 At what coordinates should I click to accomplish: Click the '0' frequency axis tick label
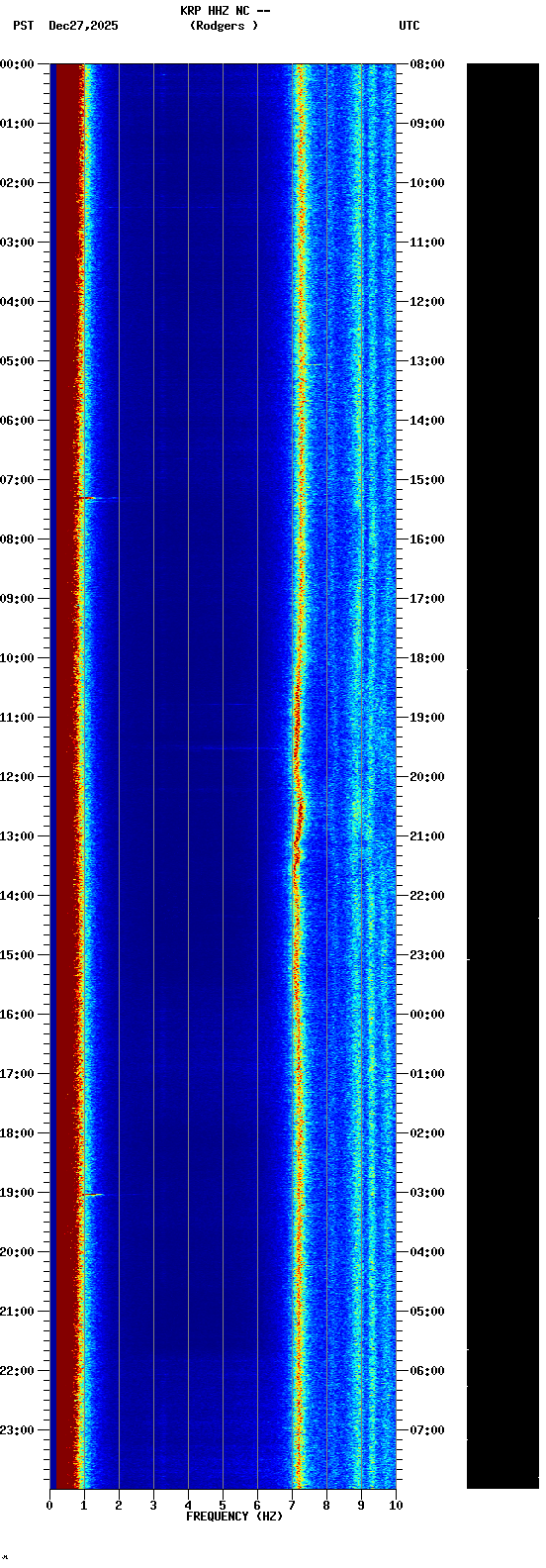[49, 1506]
